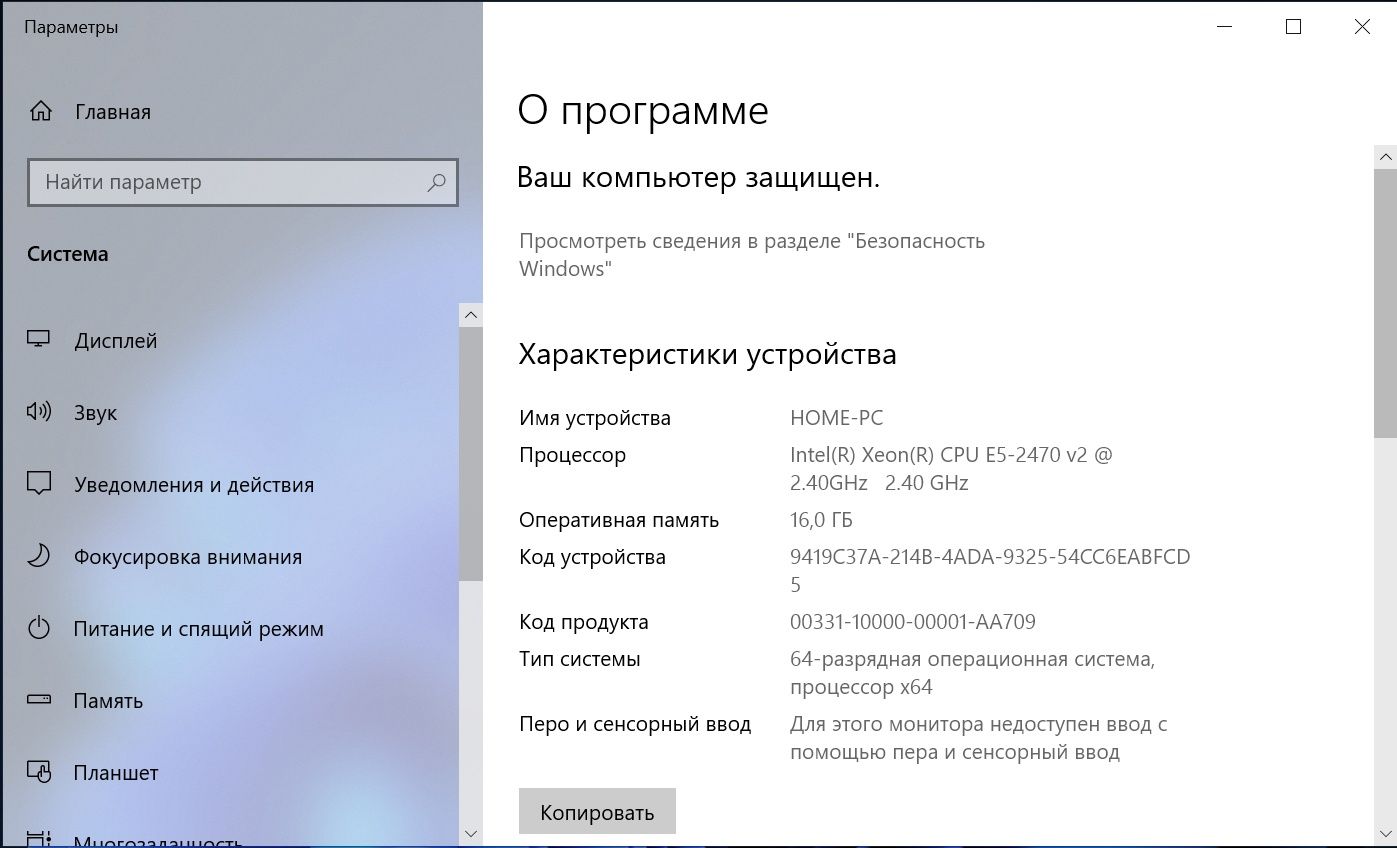
Task: Click the sidebar scrollbar down arrow
Action: [x=471, y=832]
